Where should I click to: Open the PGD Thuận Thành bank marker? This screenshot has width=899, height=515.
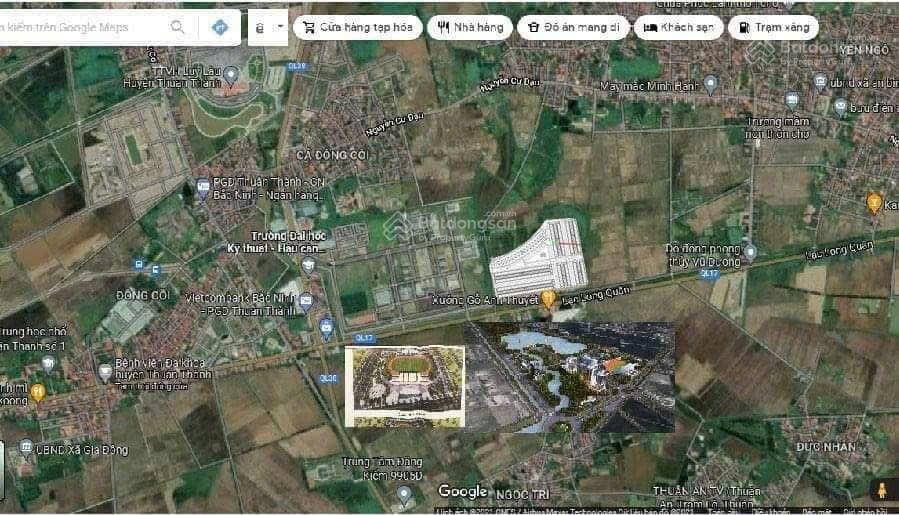(203, 184)
